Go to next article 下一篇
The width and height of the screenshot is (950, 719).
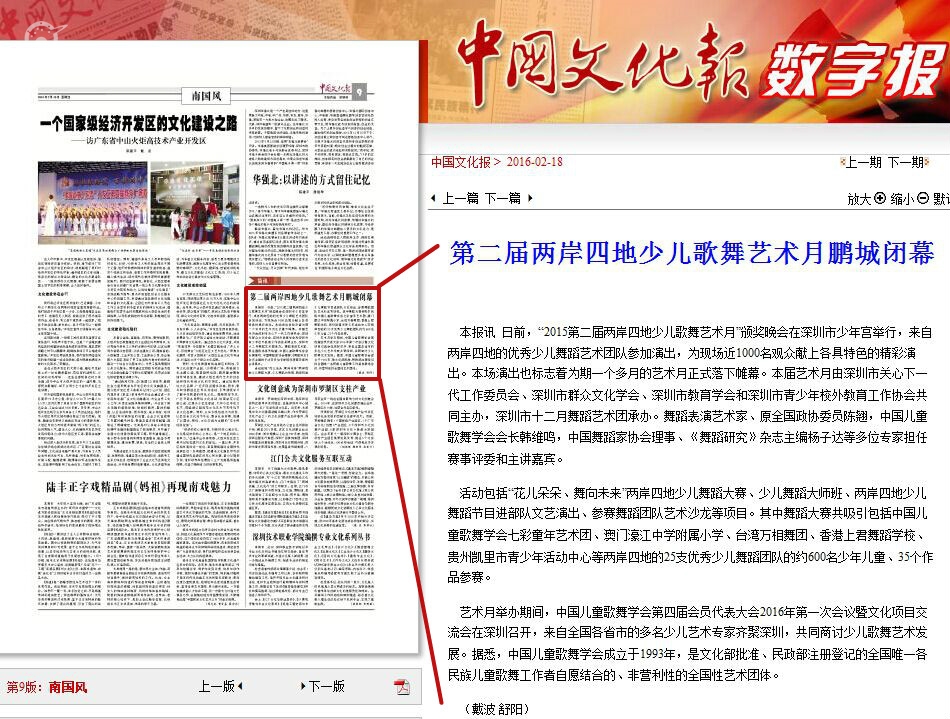pos(502,198)
